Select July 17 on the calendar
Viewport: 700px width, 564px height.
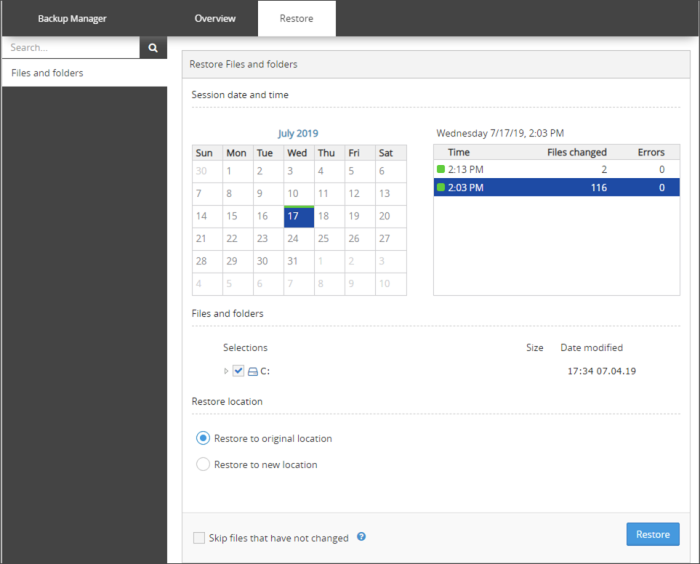[x=296, y=216]
